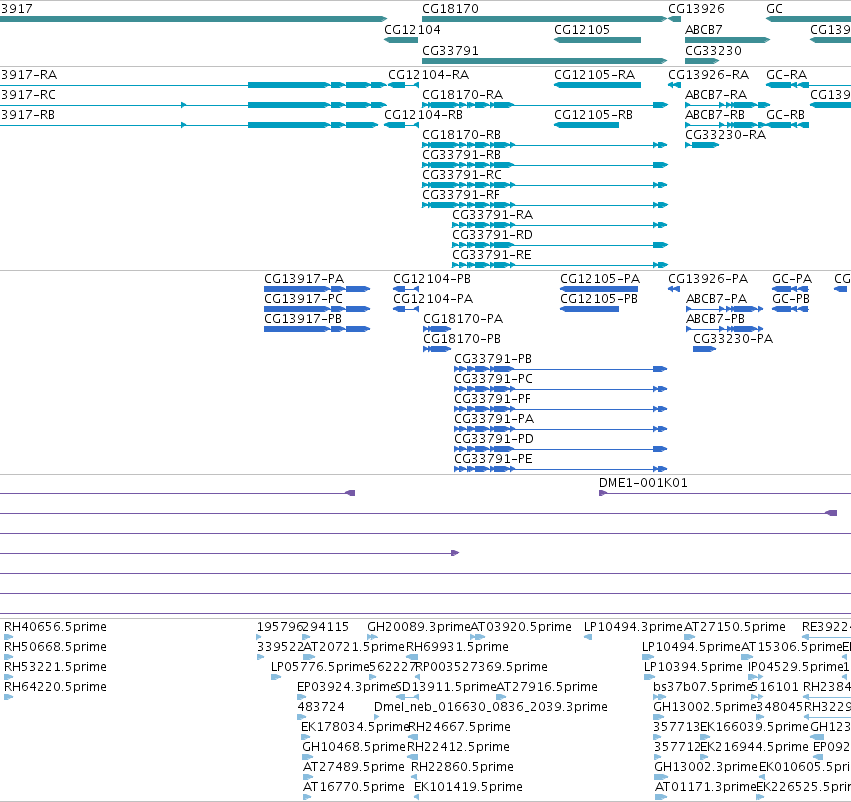Select the GH20089.3prime EST label
Screen dimensions: 851x802
[x=418, y=627]
